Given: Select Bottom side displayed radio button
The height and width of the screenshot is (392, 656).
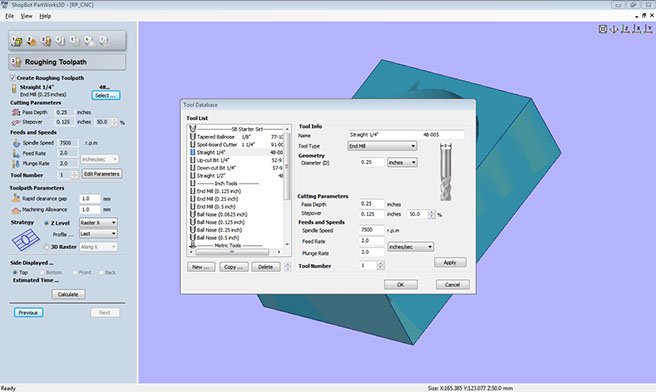Looking at the screenshot, I should tap(42, 272).
